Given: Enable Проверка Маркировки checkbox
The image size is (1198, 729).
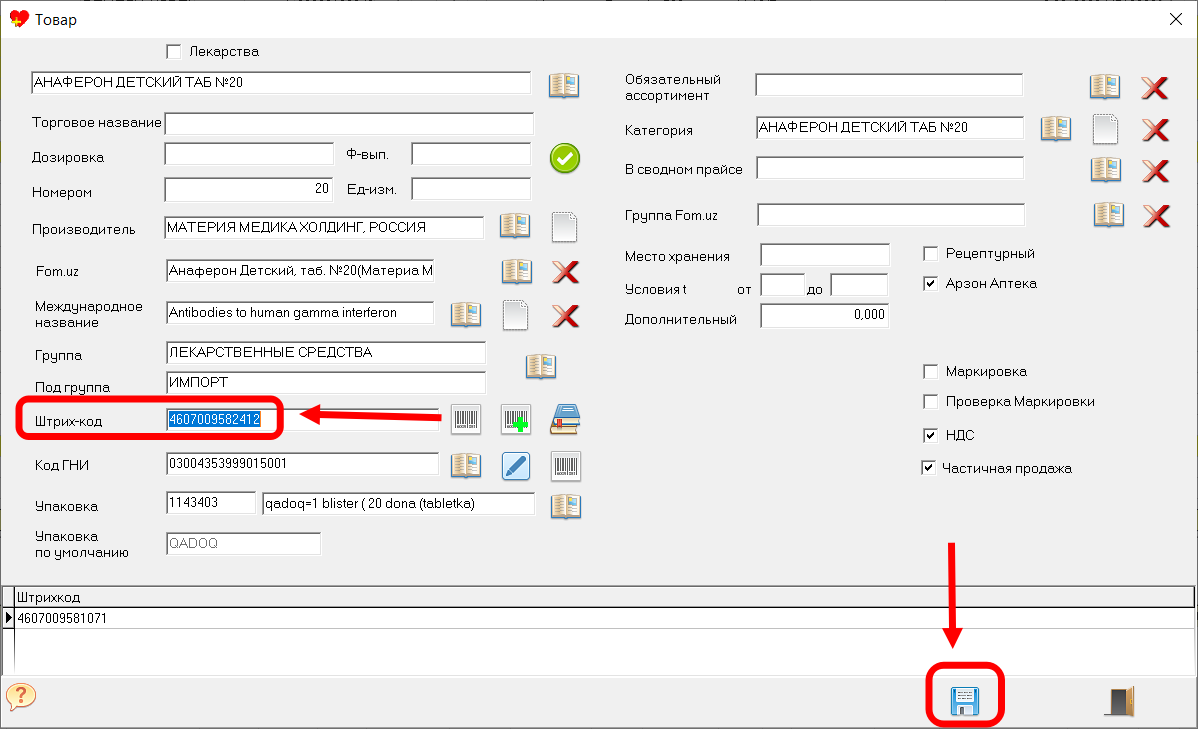Looking at the screenshot, I should [x=931, y=401].
